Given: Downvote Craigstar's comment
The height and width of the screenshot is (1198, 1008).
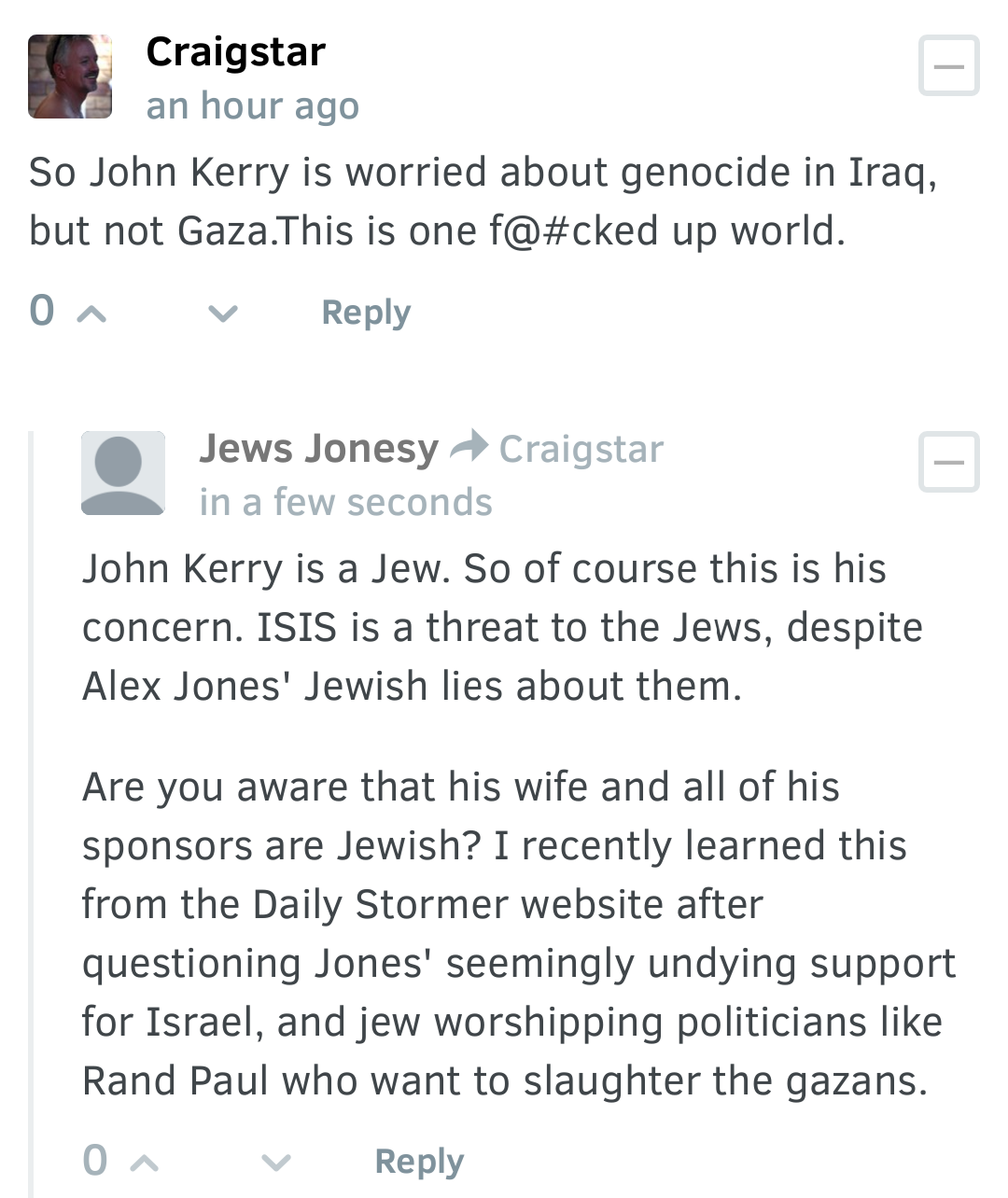Looking at the screenshot, I should tap(222, 314).
